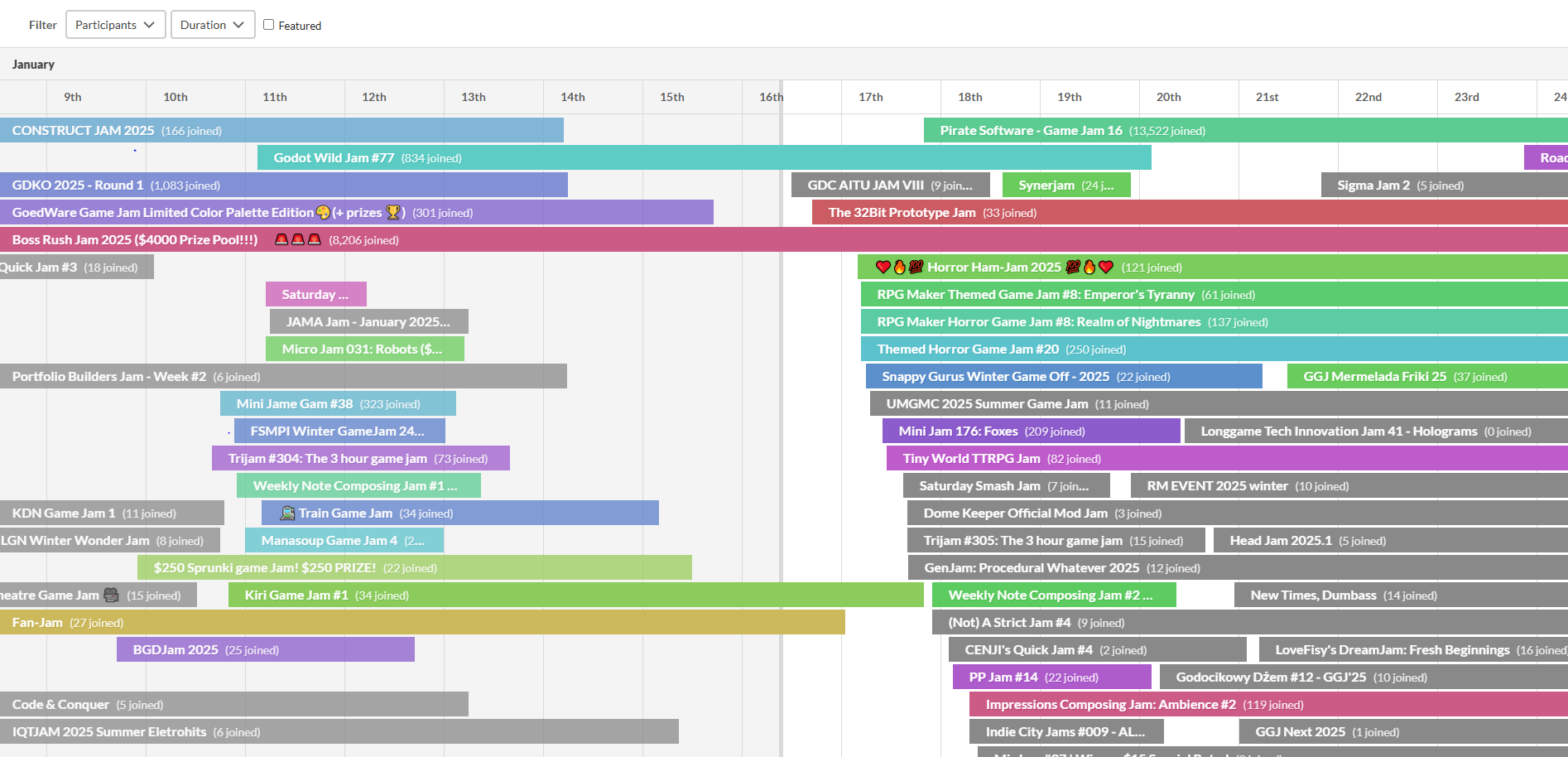
Task: Open RM EVENT 2025 winter
Action: [1349, 486]
